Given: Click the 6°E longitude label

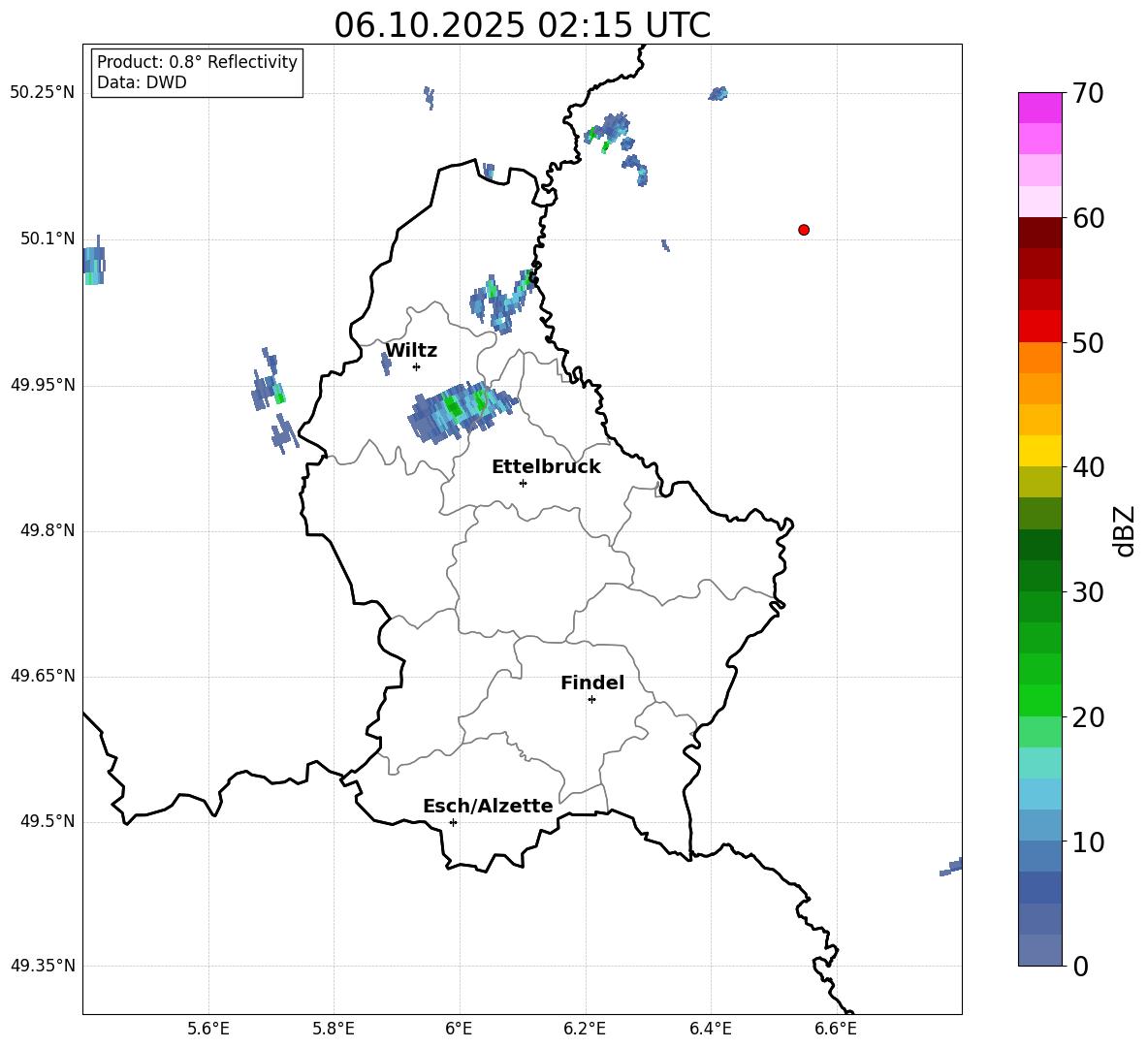Looking at the screenshot, I should point(459,1029).
